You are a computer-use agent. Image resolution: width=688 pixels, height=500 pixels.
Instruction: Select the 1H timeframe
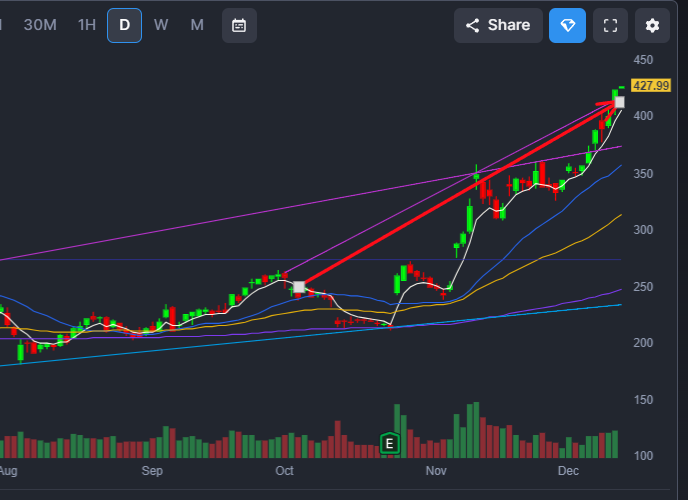(x=86, y=25)
